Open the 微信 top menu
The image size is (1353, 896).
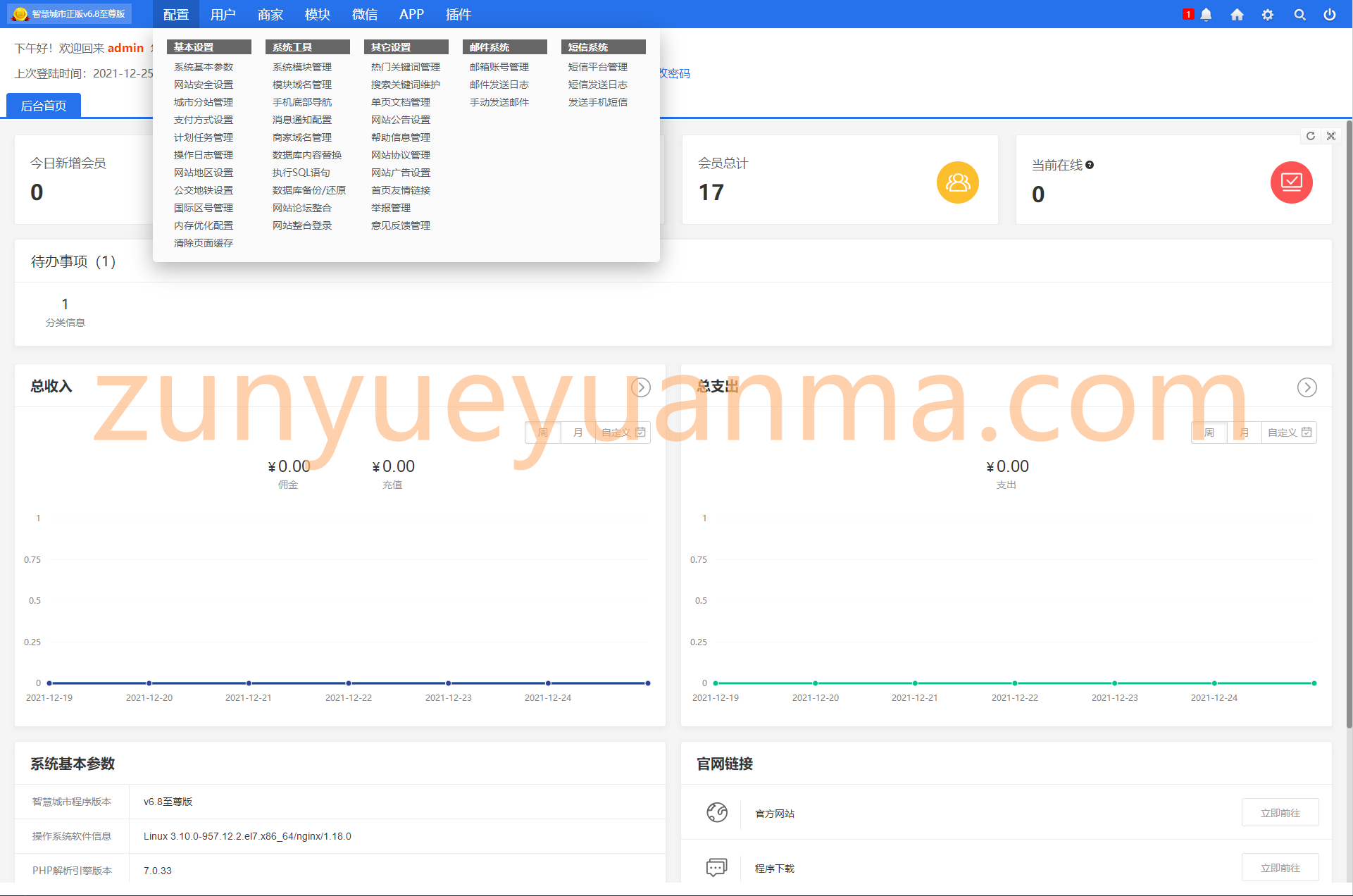pyautogui.click(x=365, y=14)
